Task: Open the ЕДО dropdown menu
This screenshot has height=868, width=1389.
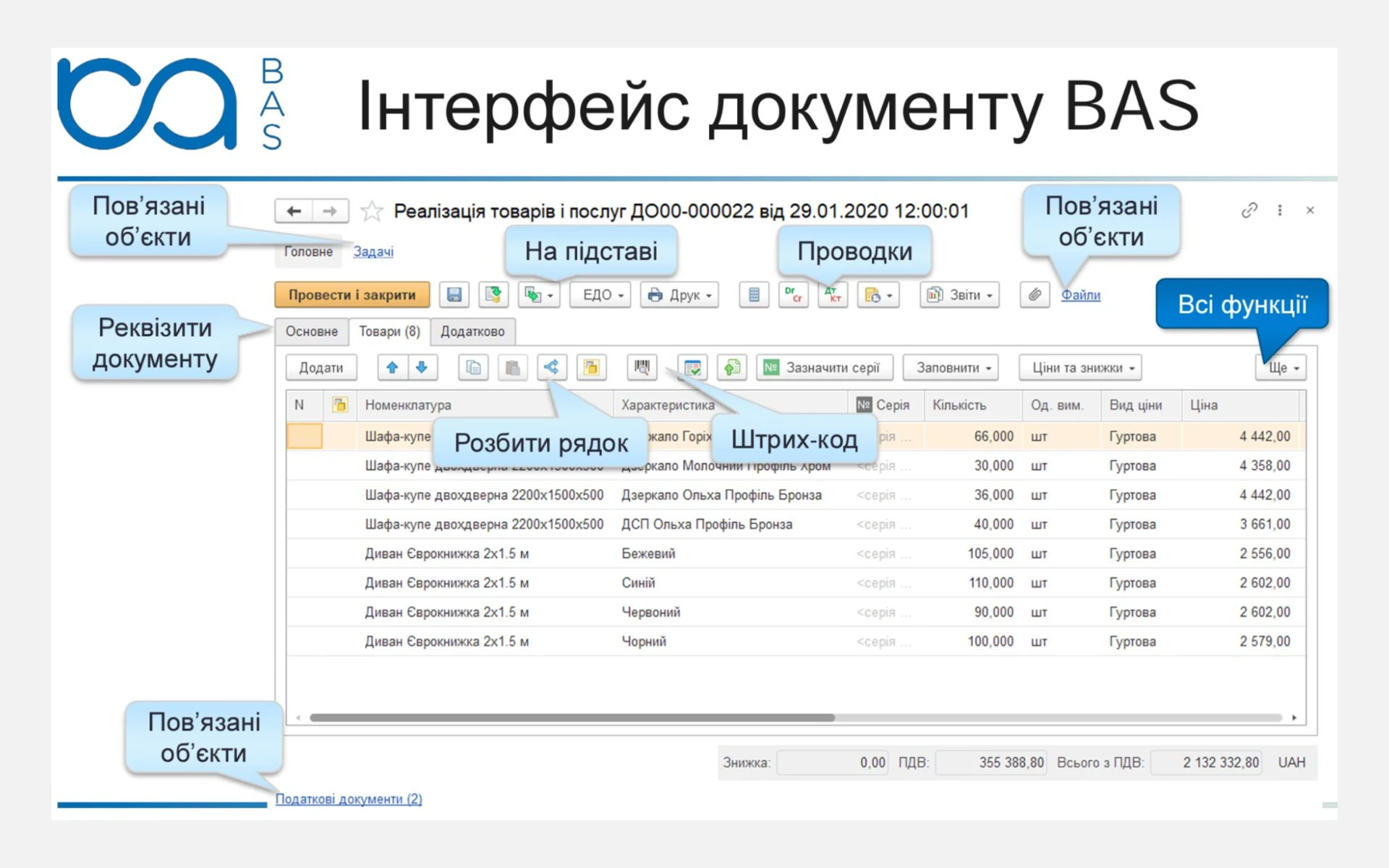Action: 600,294
